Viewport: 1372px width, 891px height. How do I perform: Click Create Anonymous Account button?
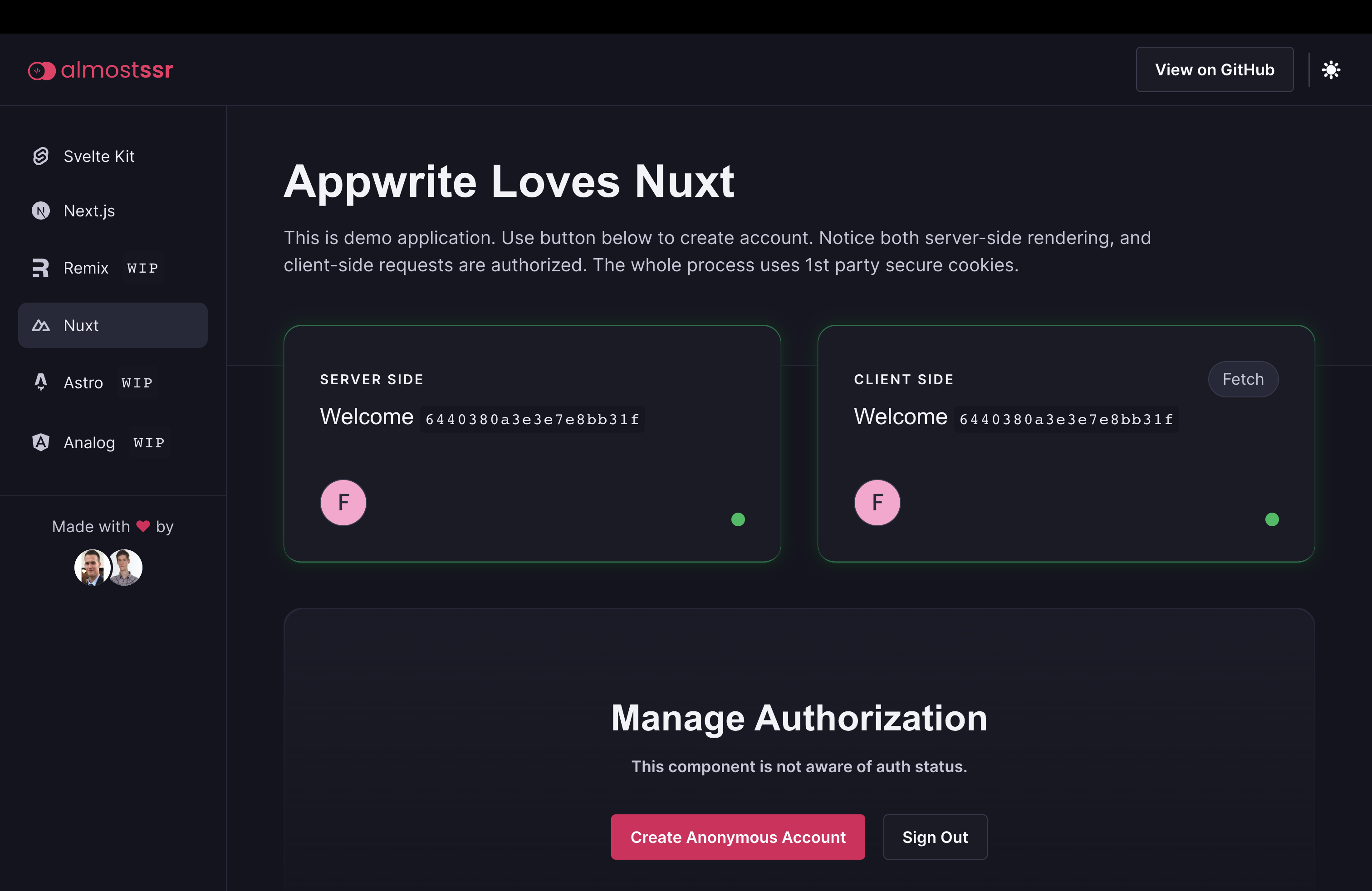[x=737, y=837]
